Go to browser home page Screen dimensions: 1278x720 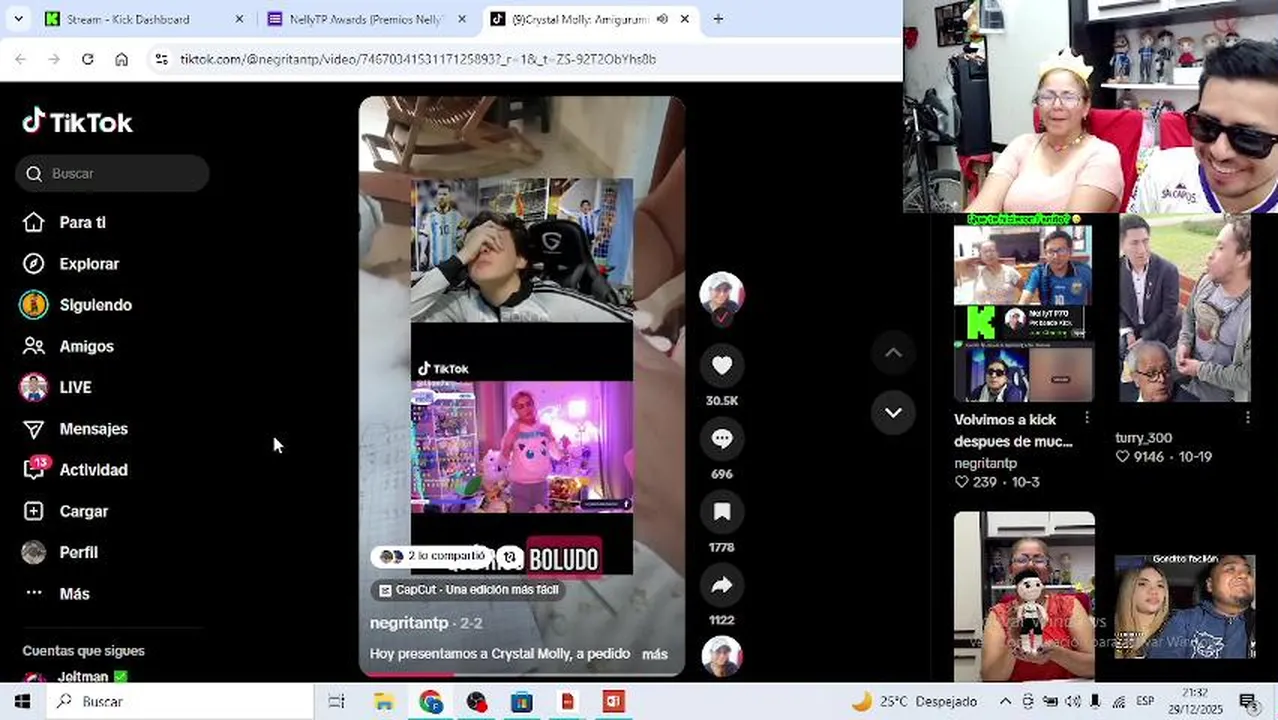[x=121, y=59]
